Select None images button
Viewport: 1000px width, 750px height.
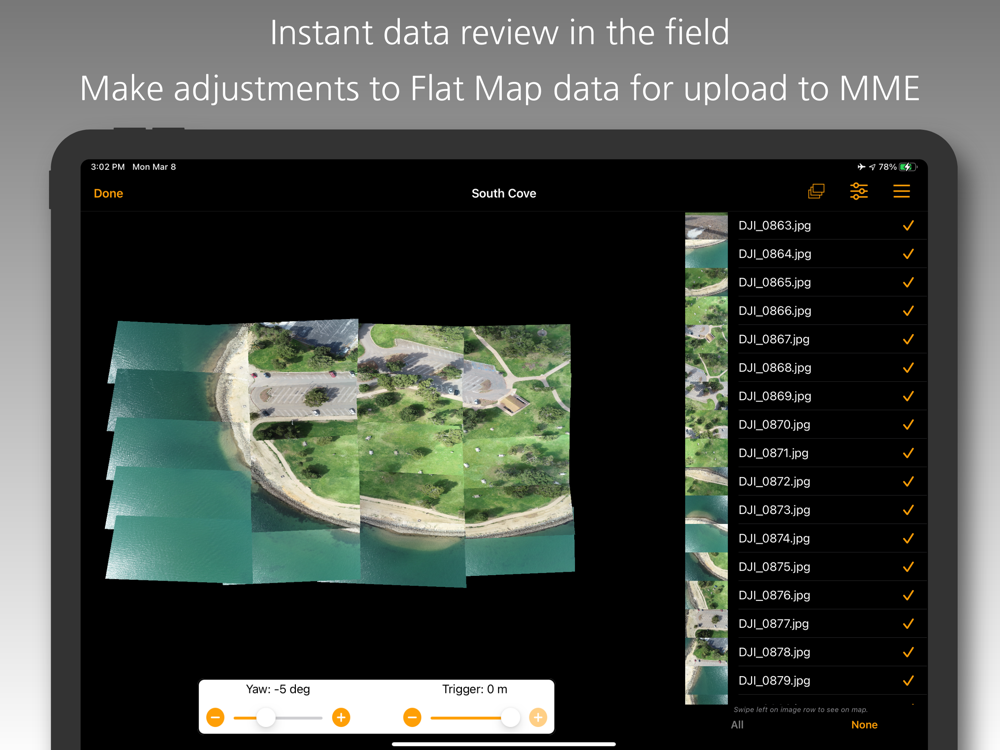tap(864, 724)
